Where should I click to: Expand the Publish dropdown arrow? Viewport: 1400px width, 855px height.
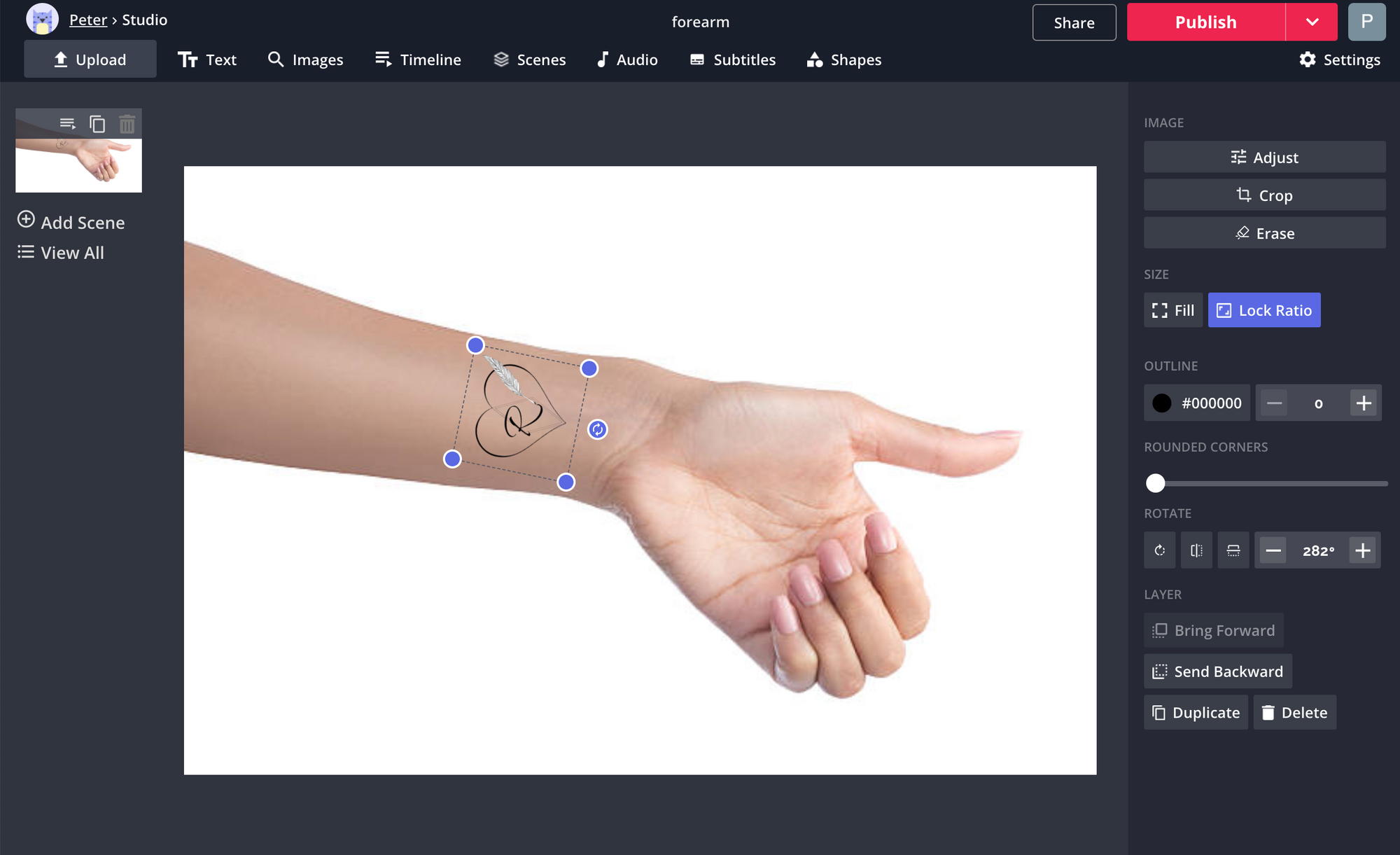click(1312, 21)
